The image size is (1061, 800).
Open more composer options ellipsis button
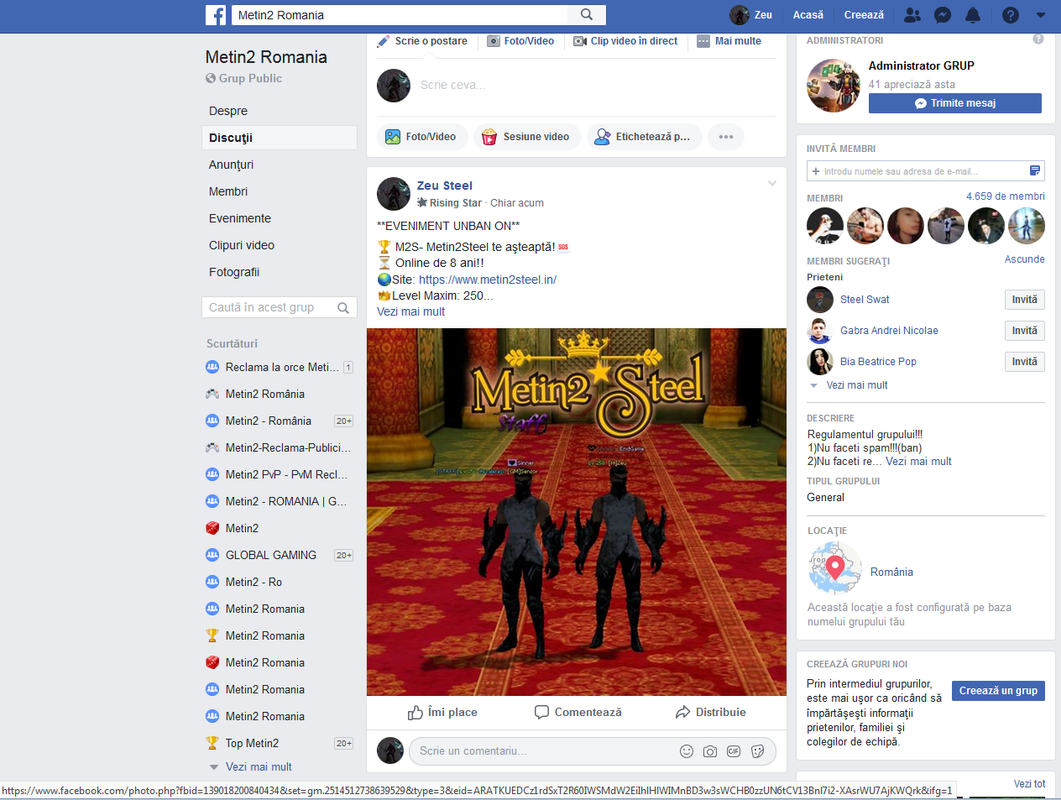[x=726, y=137]
